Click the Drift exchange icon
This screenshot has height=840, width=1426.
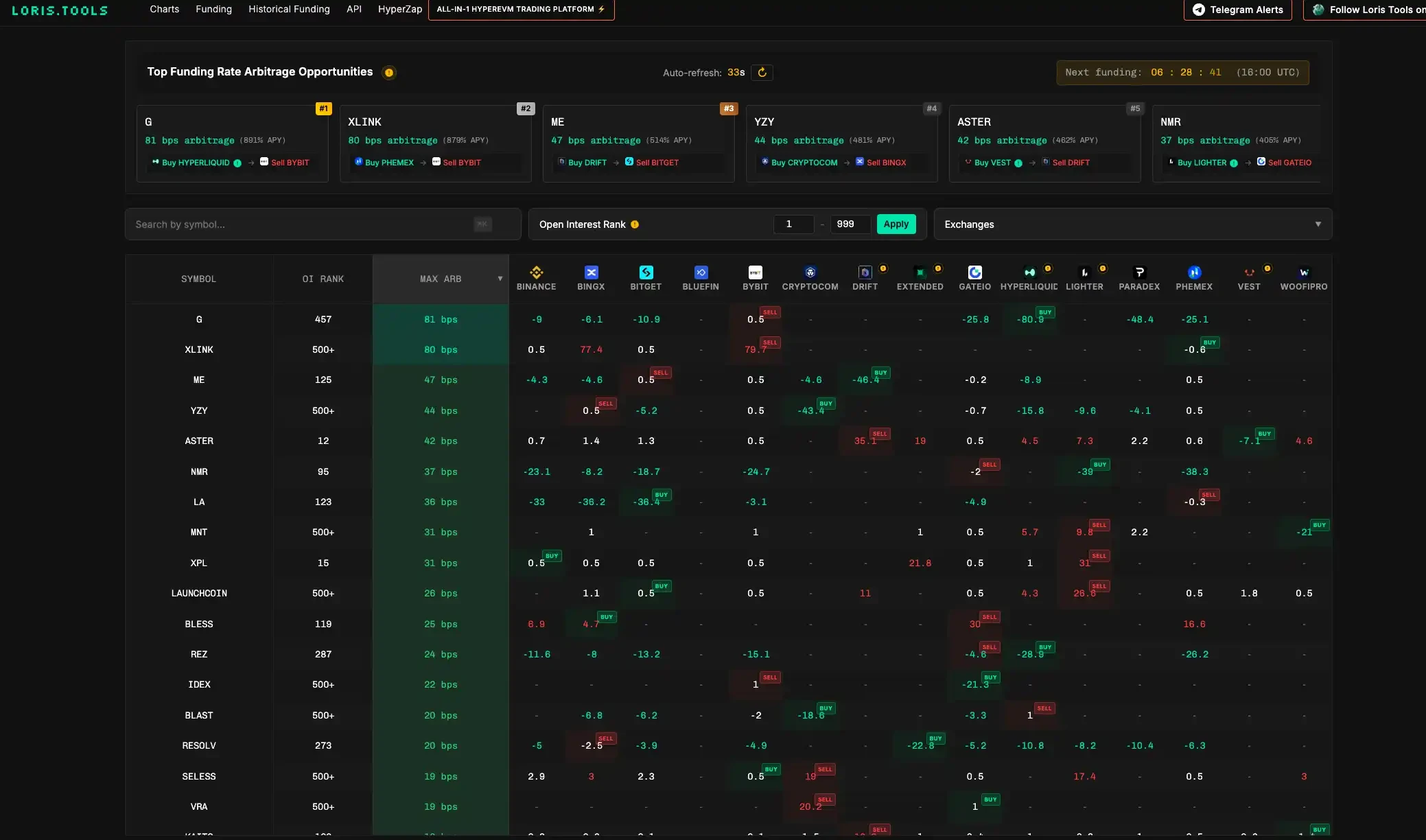[x=865, y=272]
